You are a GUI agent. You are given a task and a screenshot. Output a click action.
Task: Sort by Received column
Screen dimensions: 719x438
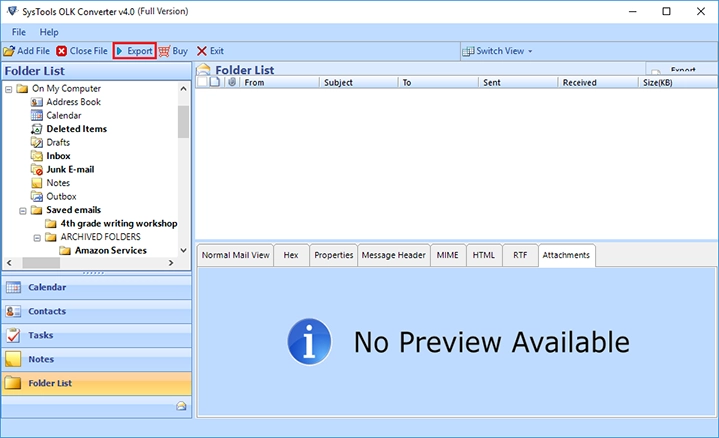598,83
